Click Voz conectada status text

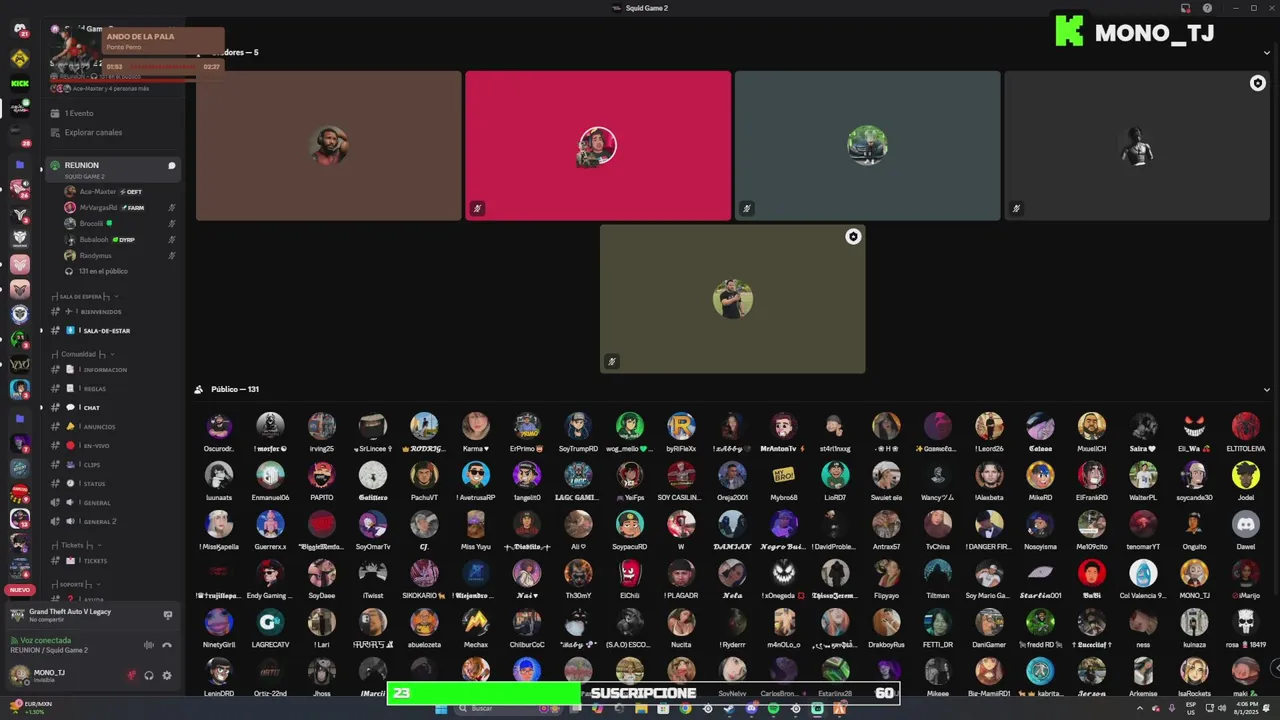coord(45,640)
